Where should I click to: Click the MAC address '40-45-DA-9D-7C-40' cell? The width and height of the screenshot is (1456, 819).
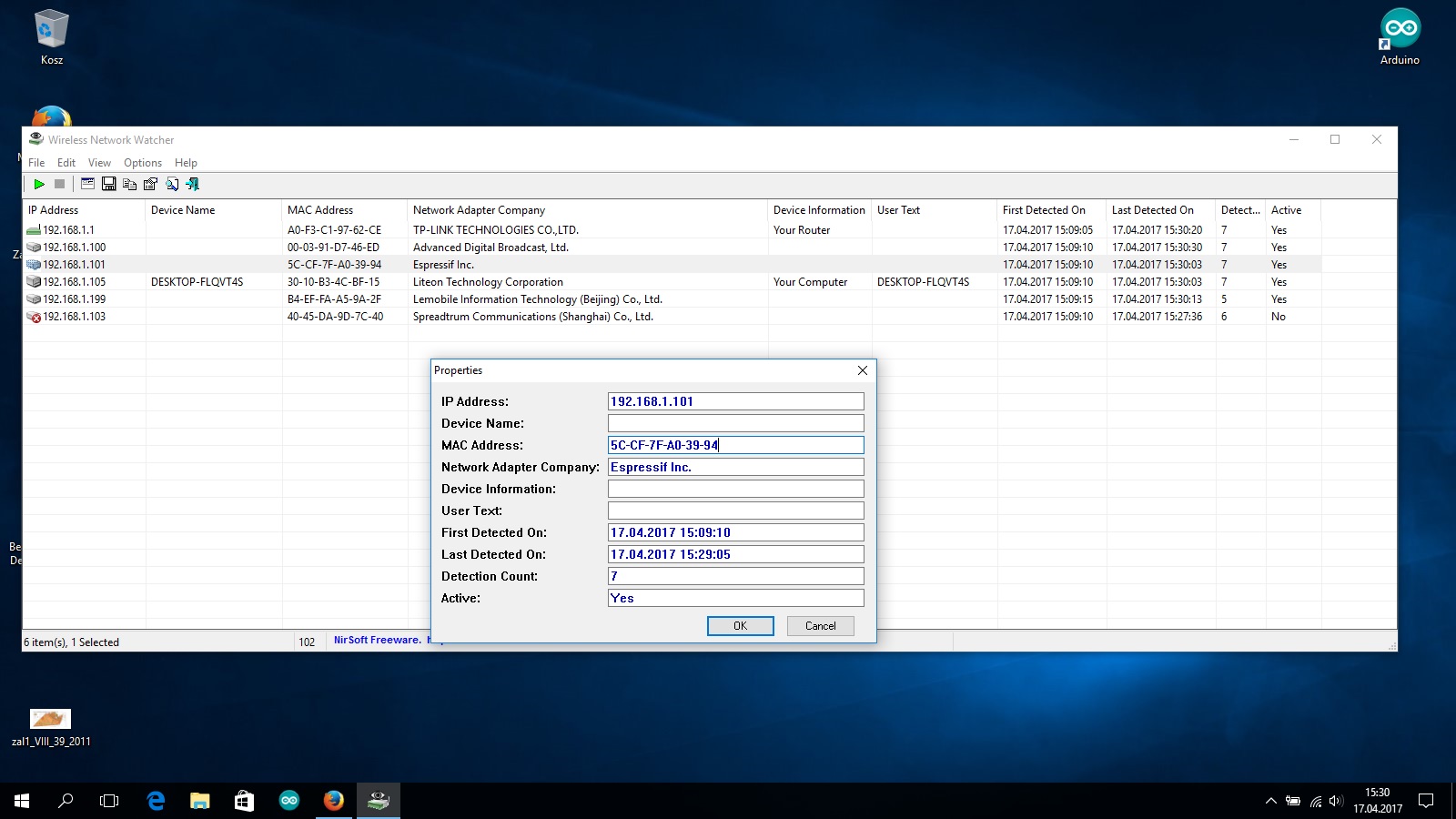point(335,317)
